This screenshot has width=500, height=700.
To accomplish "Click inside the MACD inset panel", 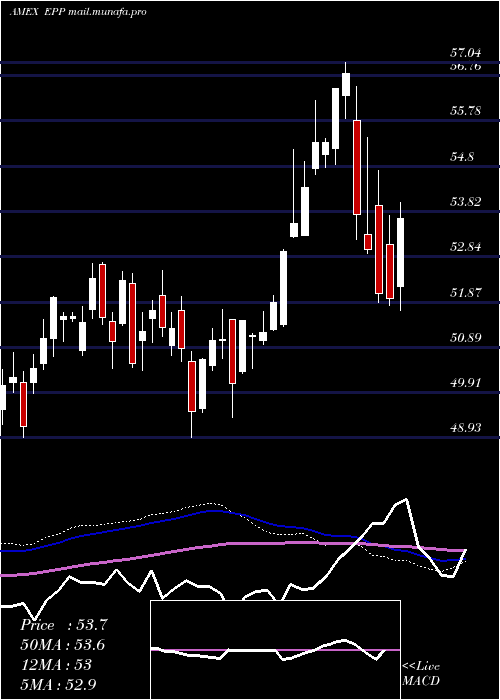I will pos(275,650).
